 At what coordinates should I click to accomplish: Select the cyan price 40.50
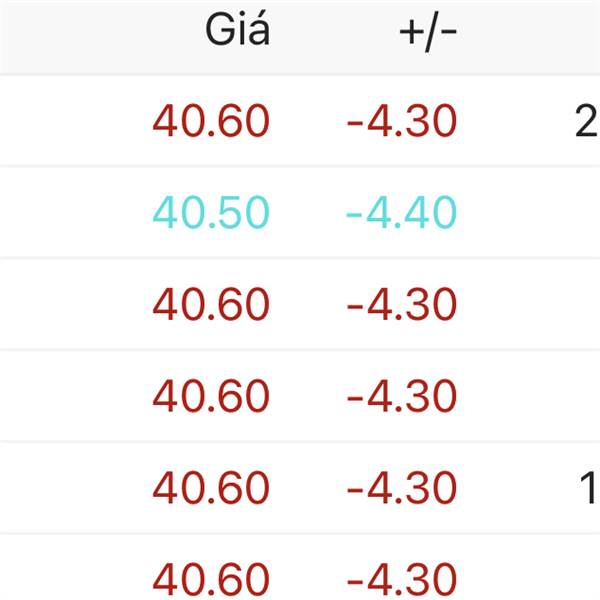tap(211, 212)
